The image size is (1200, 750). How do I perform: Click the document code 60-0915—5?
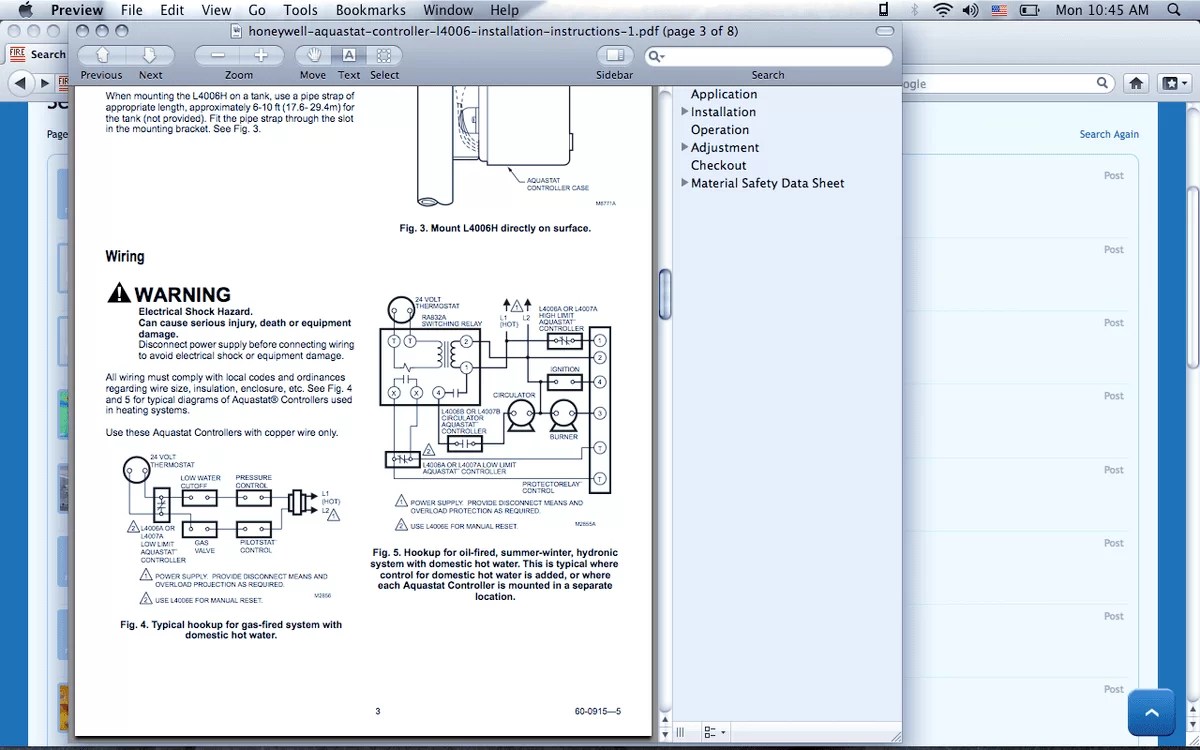[598, 712]
